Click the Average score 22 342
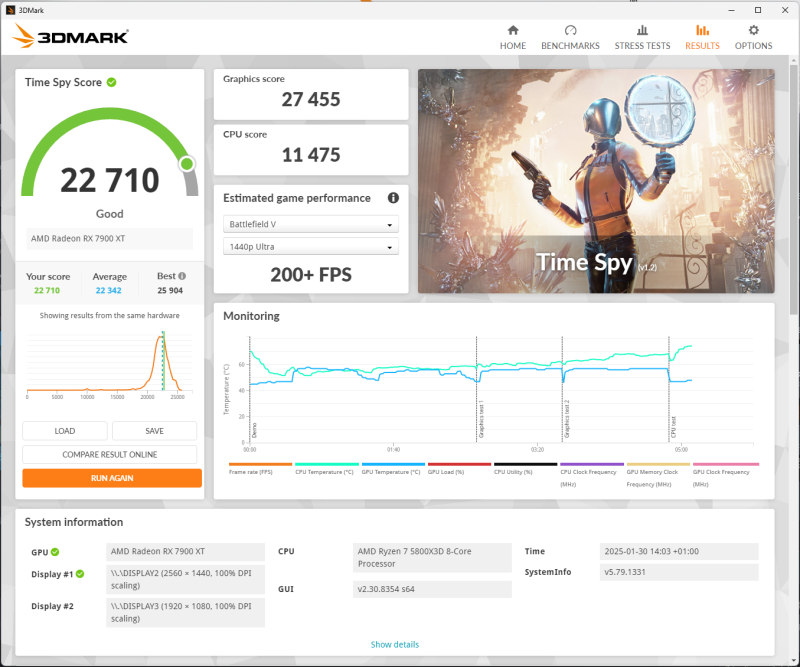800x667 pixels. click(x=109, y=290)
